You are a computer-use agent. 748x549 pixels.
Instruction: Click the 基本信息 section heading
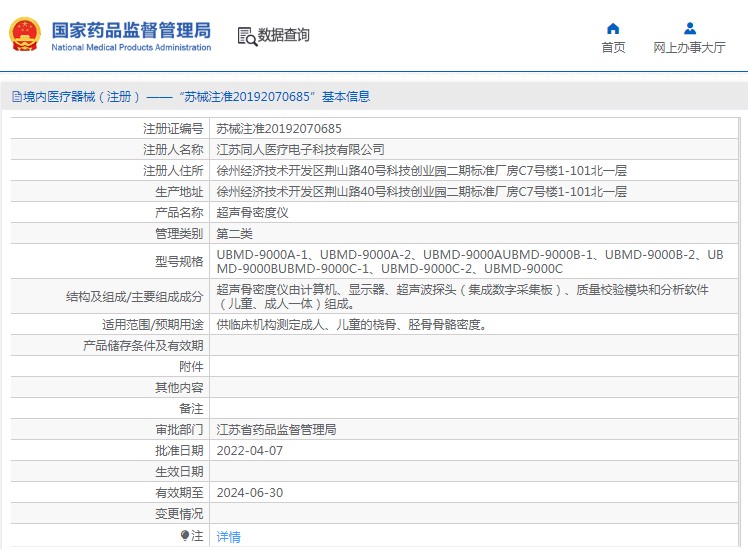point(346,97)
